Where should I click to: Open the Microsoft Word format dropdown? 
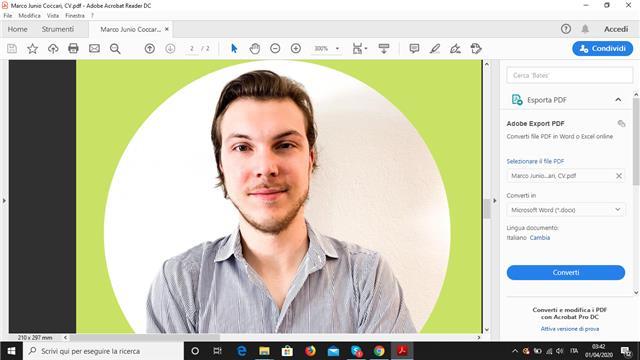click(566, 210)
